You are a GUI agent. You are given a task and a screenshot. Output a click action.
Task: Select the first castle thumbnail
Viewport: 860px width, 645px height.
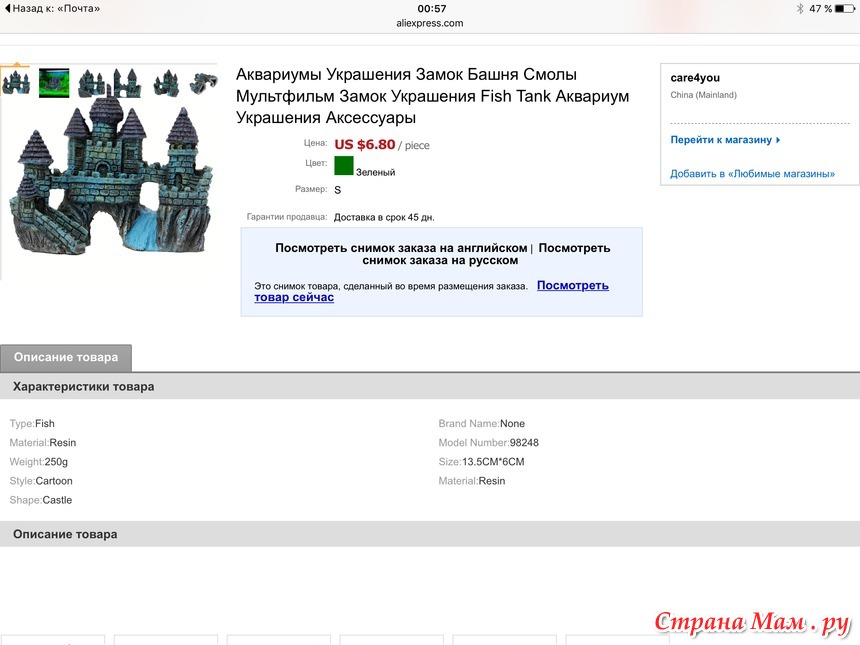(16, 83)
